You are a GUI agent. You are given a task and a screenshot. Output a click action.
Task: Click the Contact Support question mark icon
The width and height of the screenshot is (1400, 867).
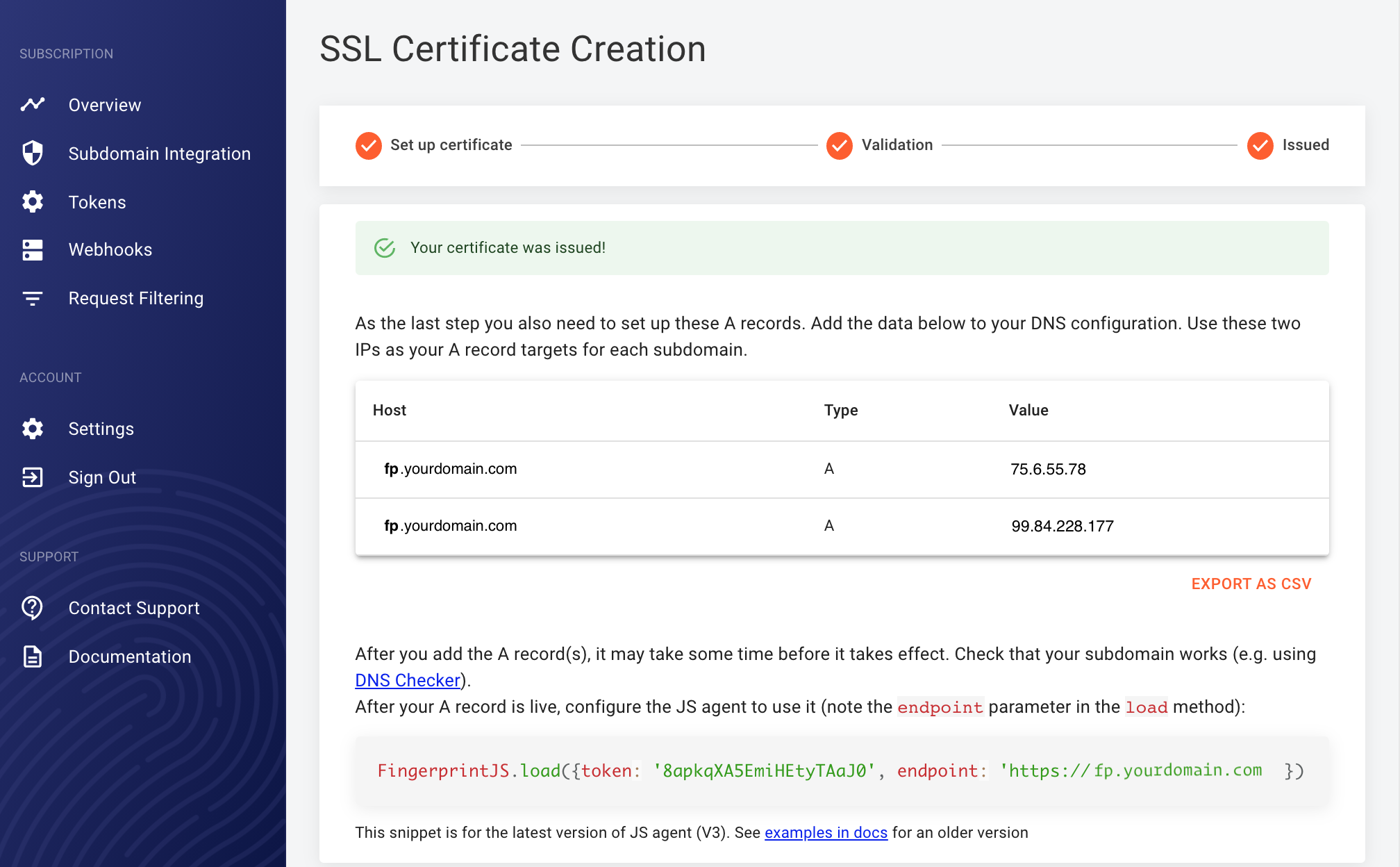33,608
